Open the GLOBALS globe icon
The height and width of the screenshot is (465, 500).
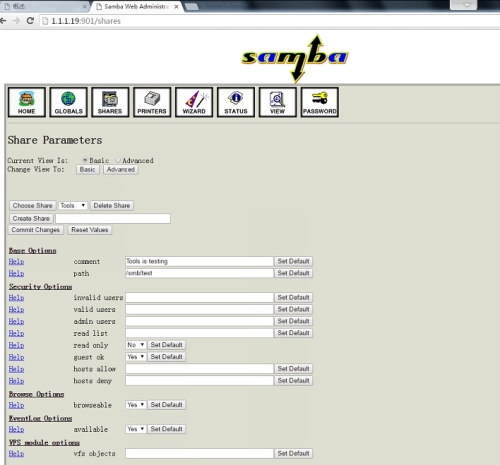[x=69, y=102]
